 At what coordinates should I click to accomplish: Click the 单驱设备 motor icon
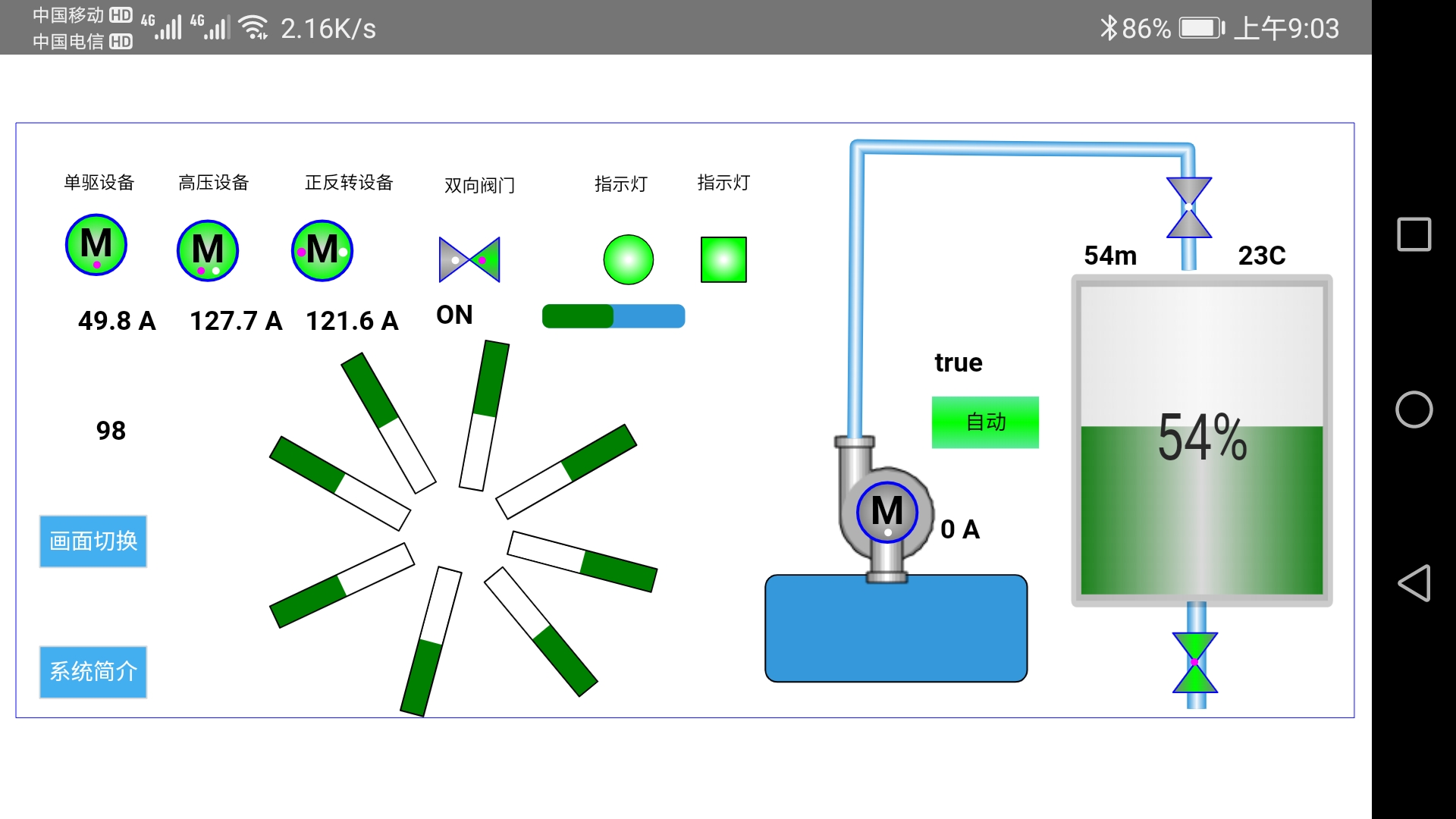click(96, 245)
